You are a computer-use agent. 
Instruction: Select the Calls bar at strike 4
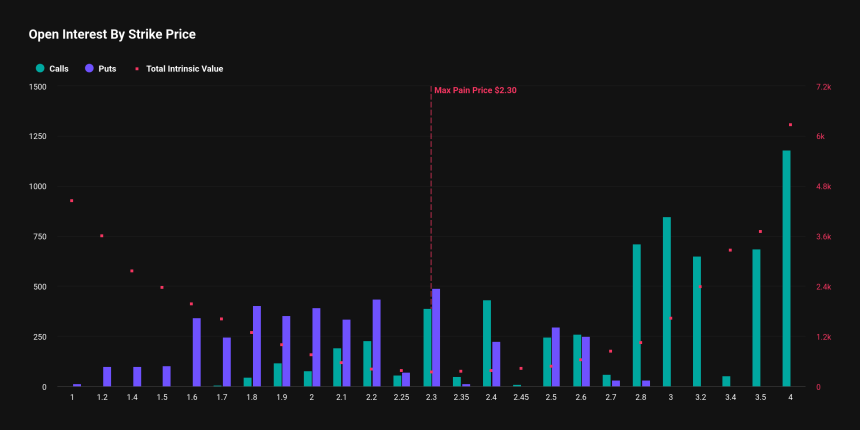click(x=787, y=269)
